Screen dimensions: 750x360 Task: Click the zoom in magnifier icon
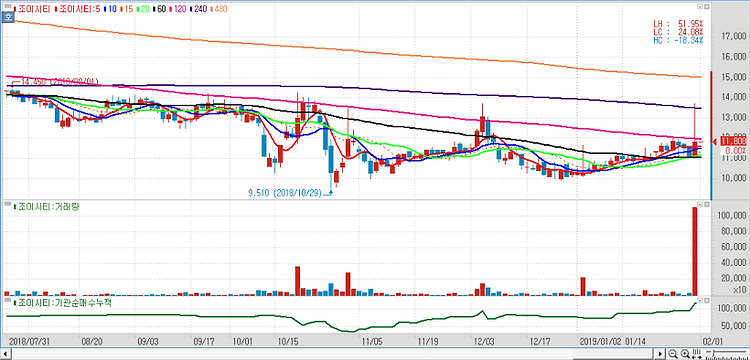684,354
